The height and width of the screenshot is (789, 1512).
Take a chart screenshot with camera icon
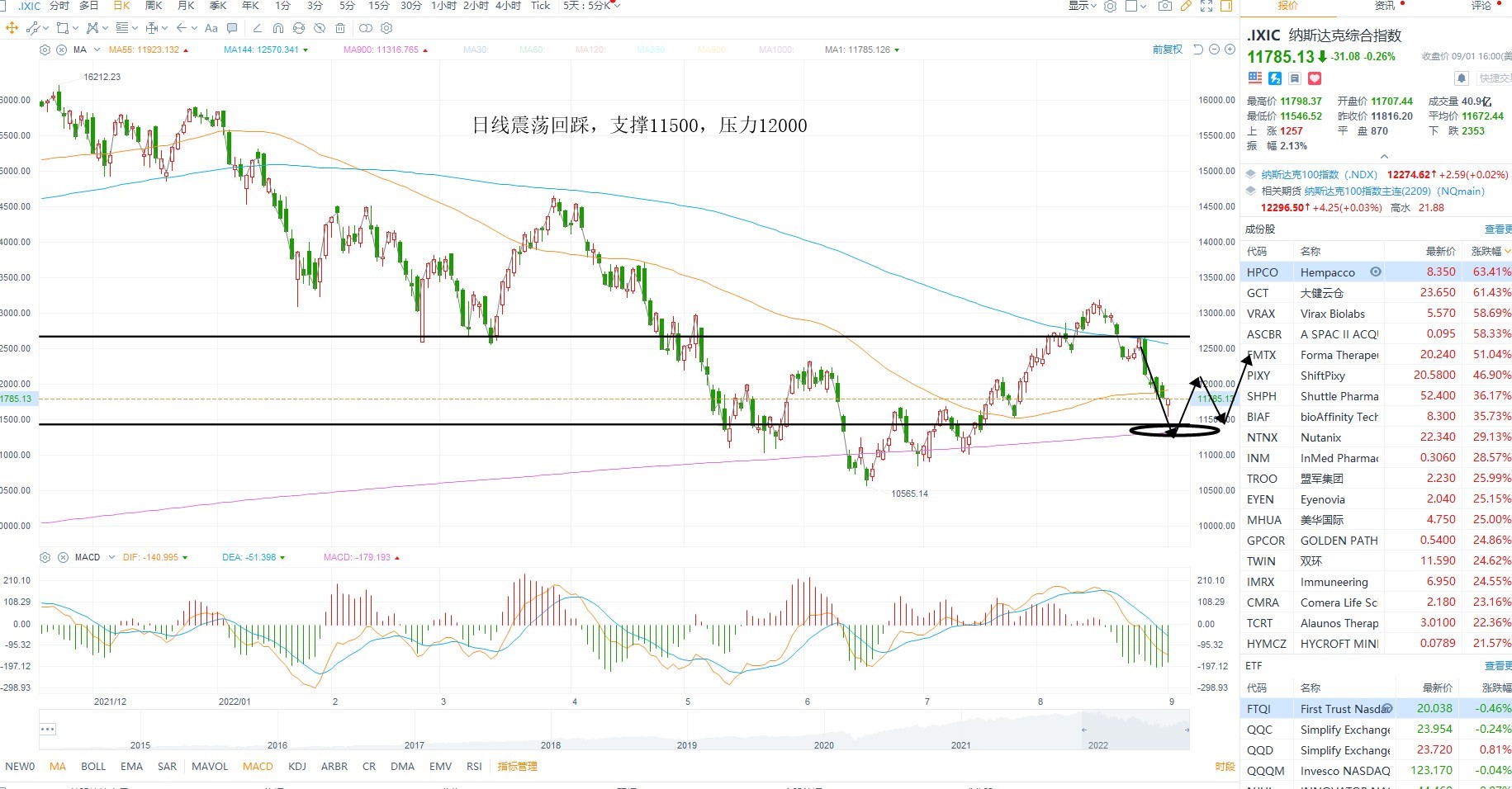[1164, 6]
